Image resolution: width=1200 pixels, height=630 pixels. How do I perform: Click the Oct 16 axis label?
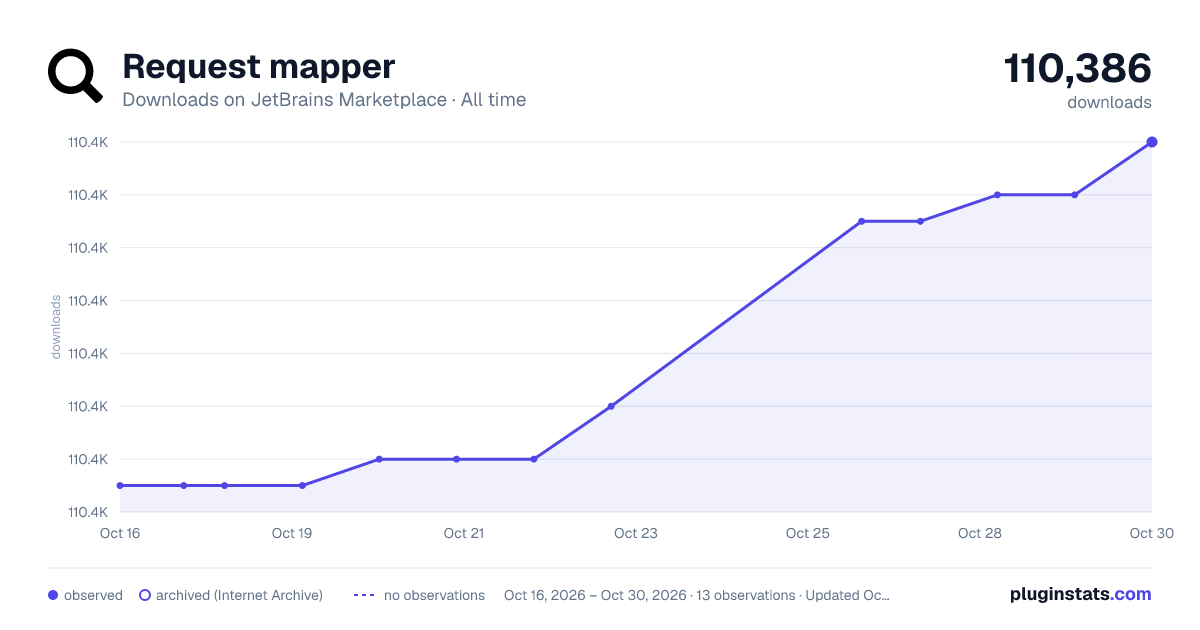pyautogui.click(x=120, y=533)
